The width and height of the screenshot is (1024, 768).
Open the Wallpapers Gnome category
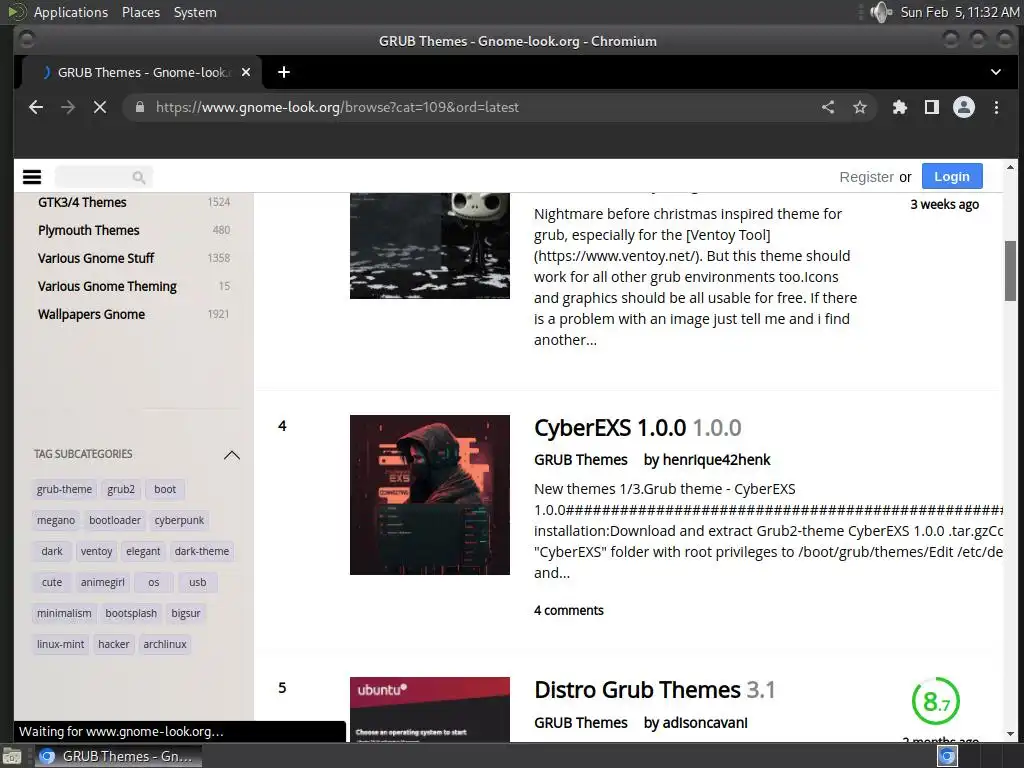[x=91, y=315]
